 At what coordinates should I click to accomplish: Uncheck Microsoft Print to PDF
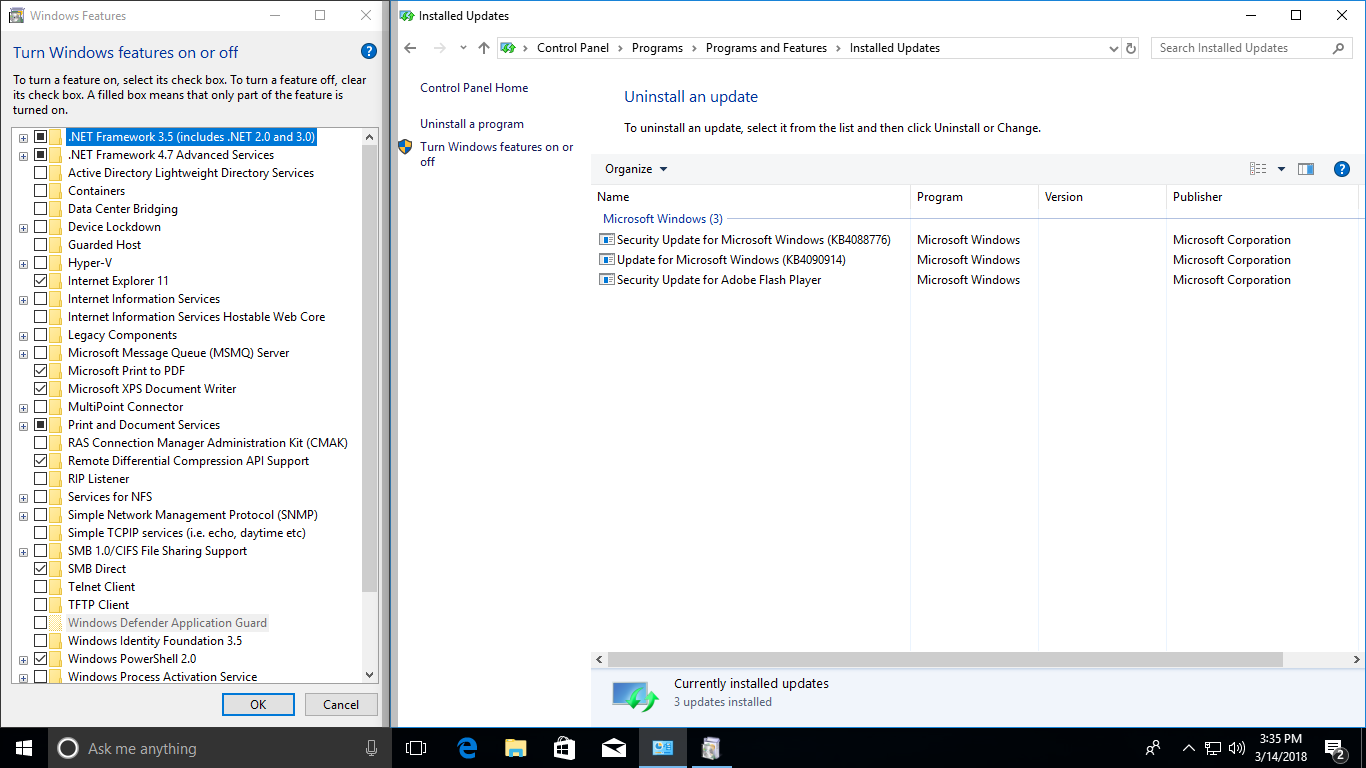41,371
